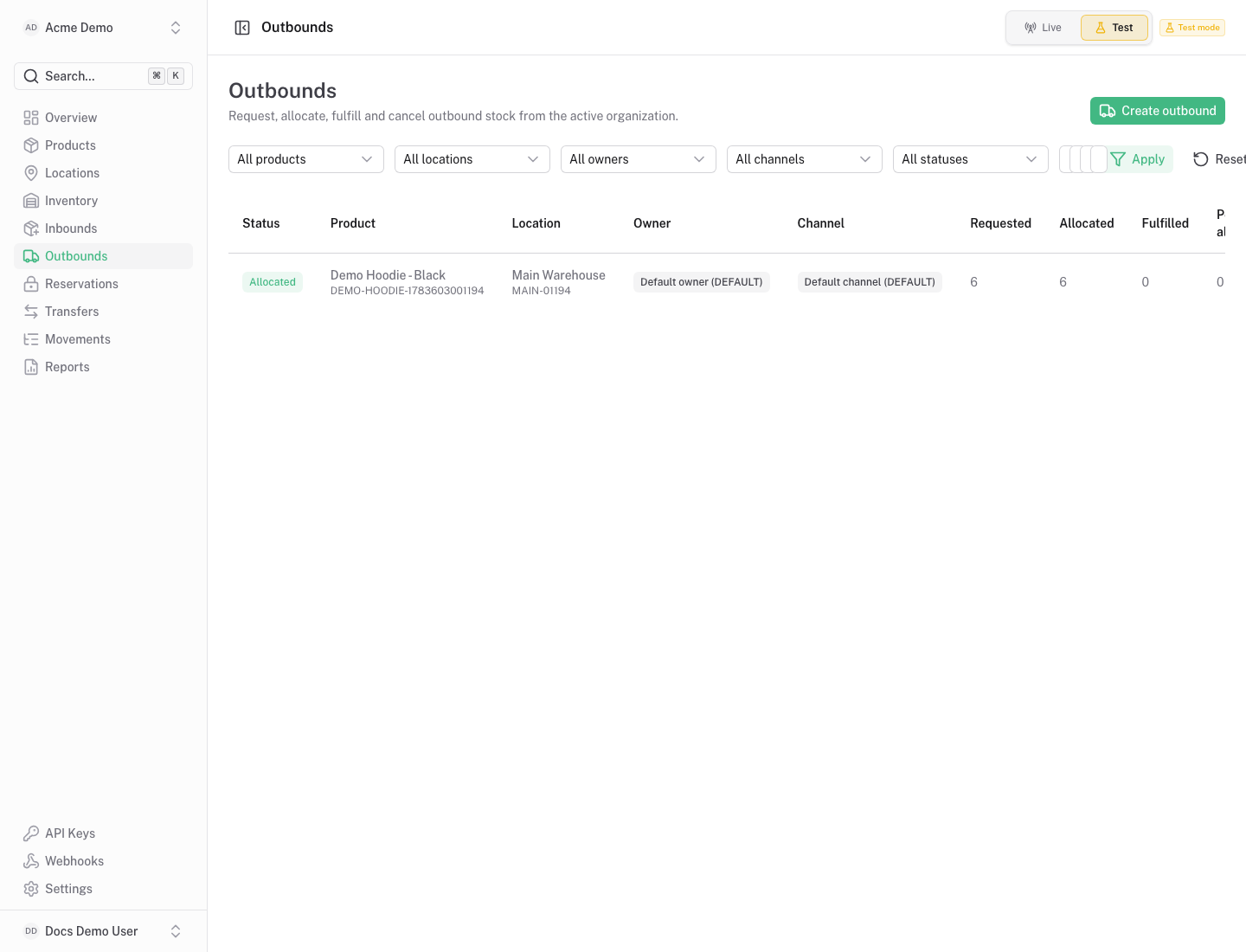Open the Overview page from sidebar
Viewport: 1246px width, 952px height.
[x=103, y=118]
